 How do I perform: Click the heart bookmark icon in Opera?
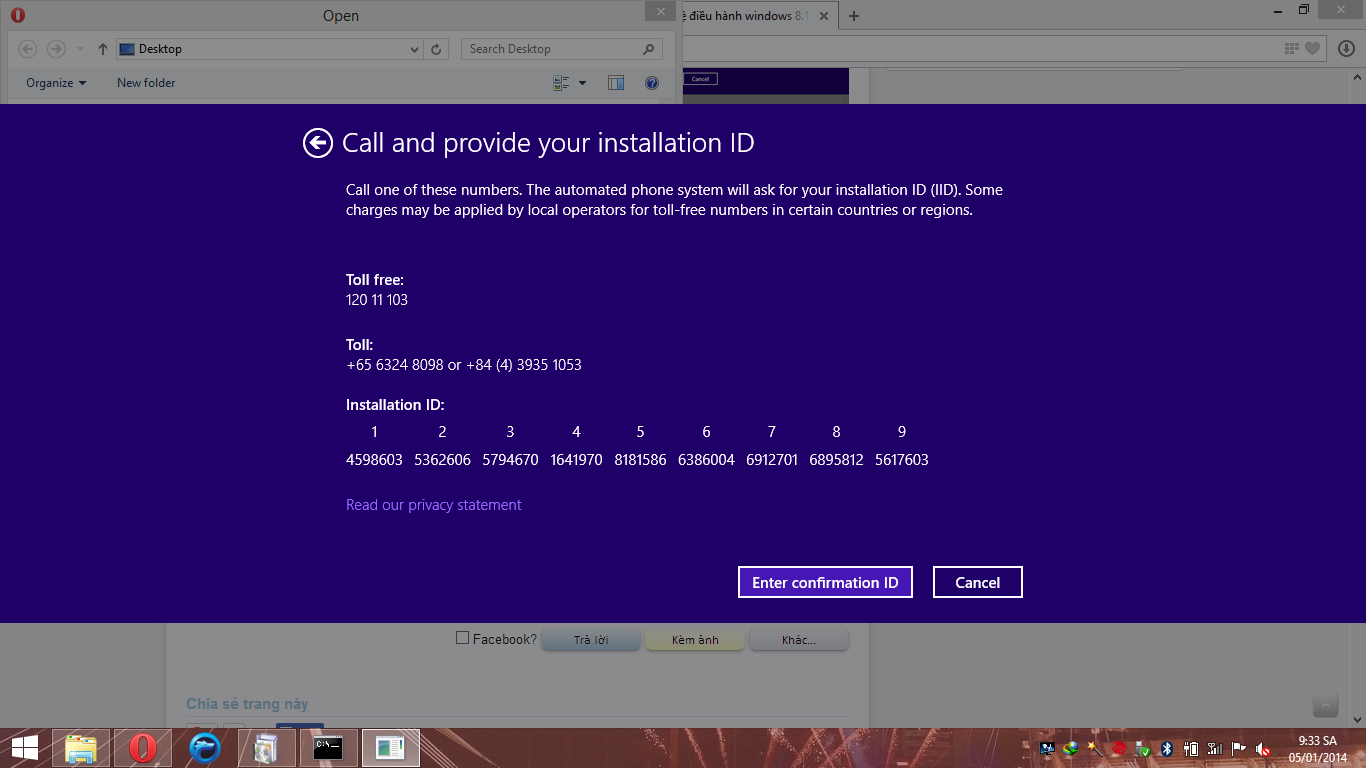[1312, 49]
